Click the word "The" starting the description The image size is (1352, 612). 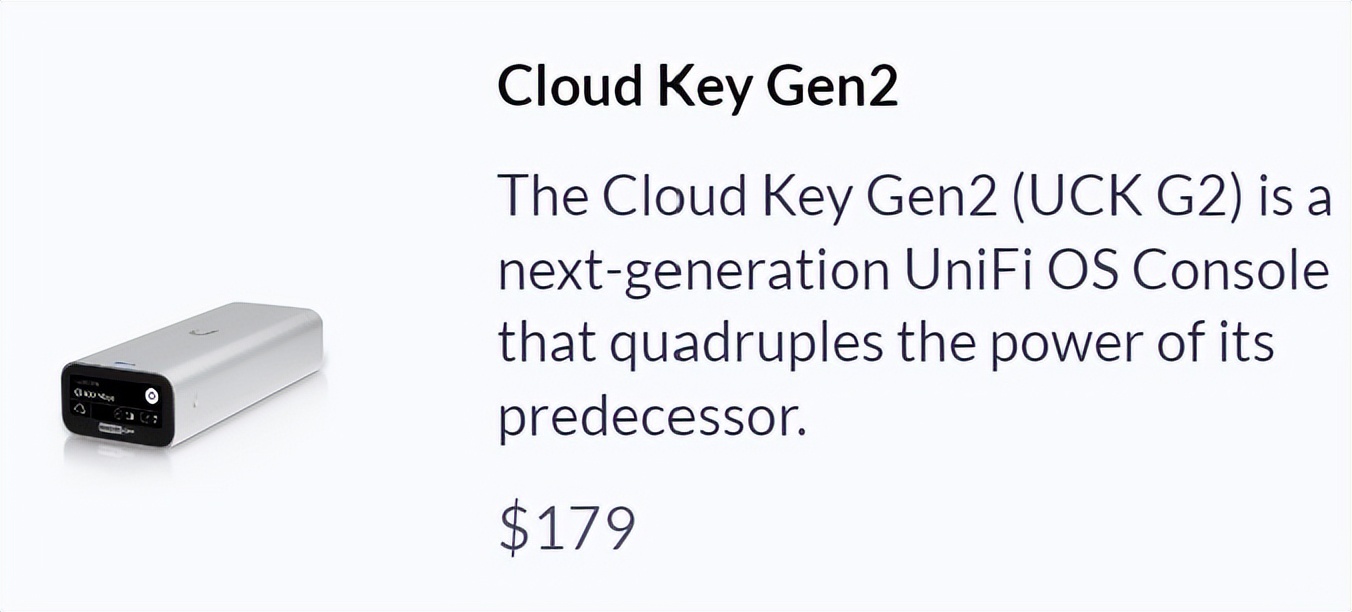coord(541,195)
